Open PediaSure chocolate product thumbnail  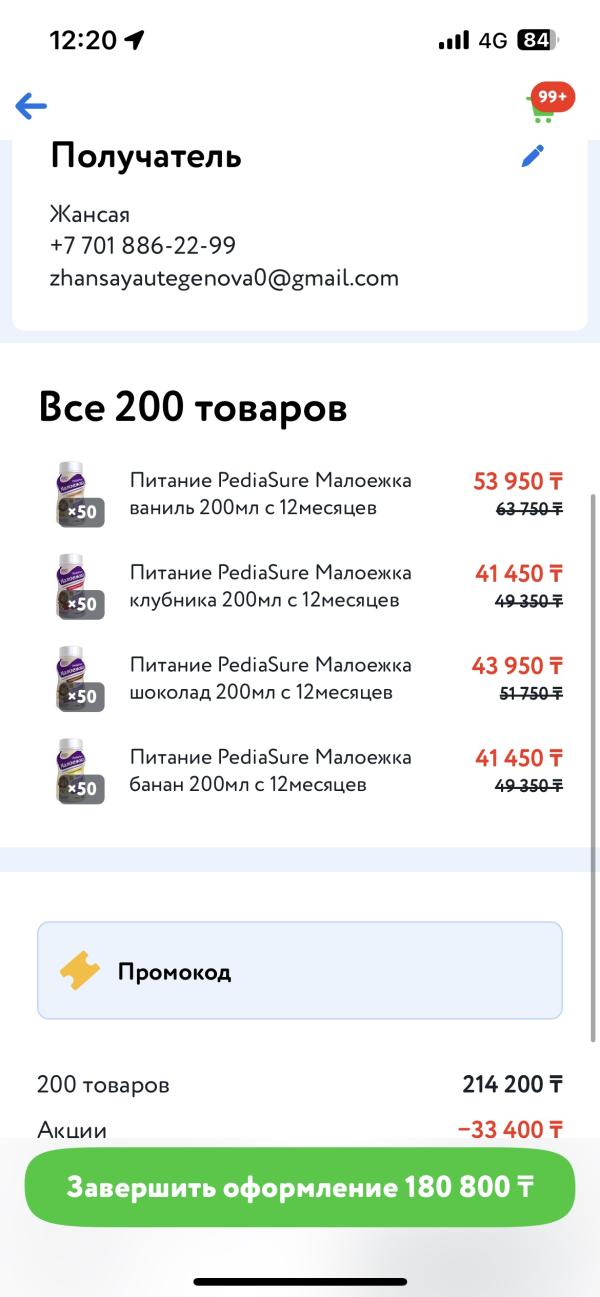tap(77, 678)
